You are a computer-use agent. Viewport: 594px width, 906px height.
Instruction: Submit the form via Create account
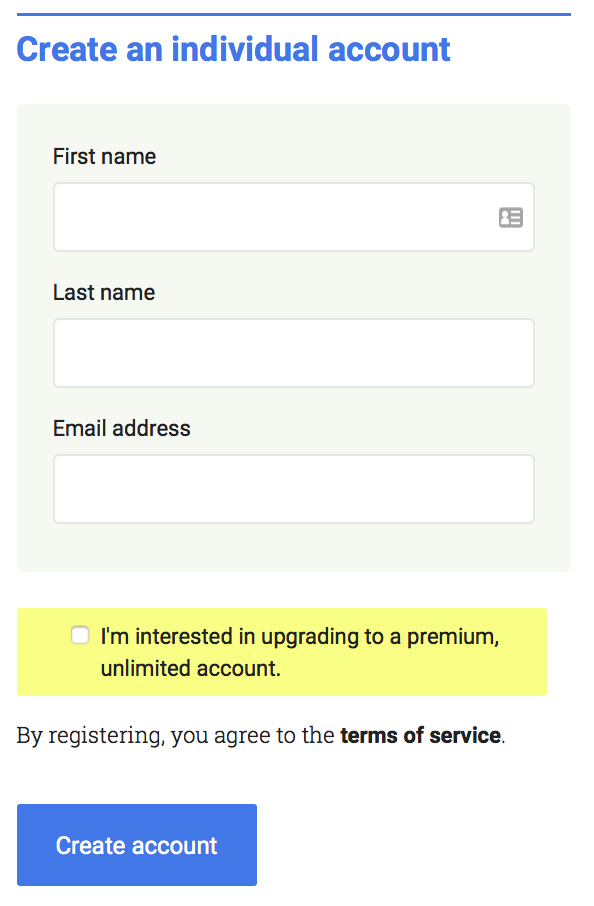136,845
